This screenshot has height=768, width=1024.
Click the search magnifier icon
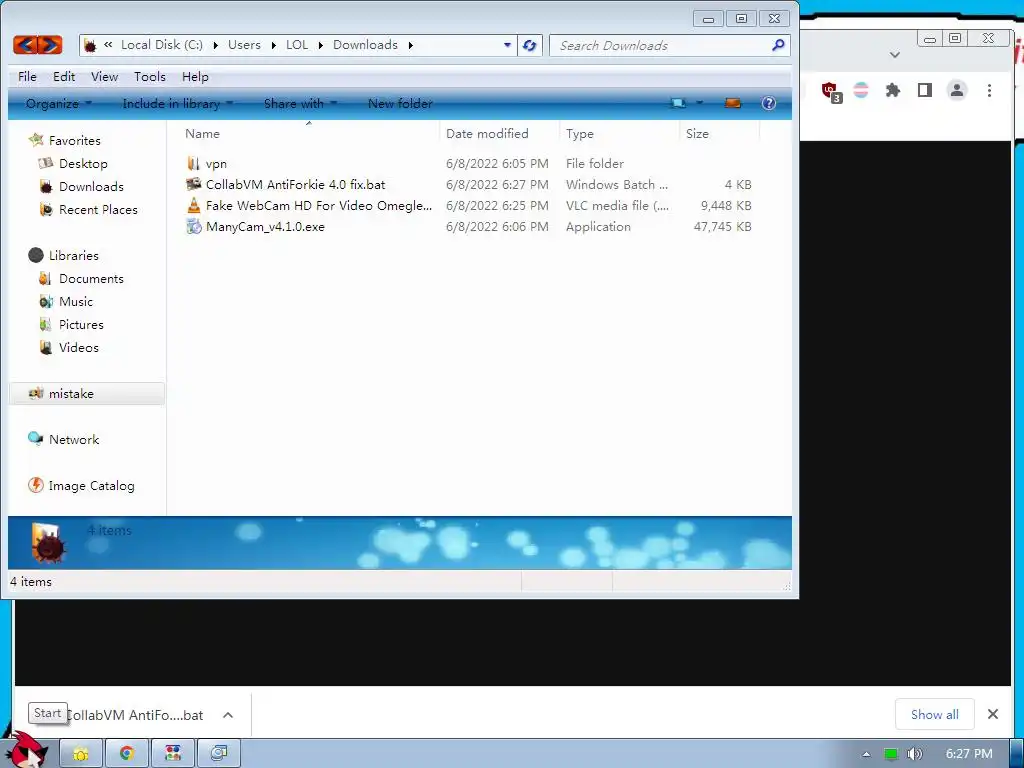point(778,45)
